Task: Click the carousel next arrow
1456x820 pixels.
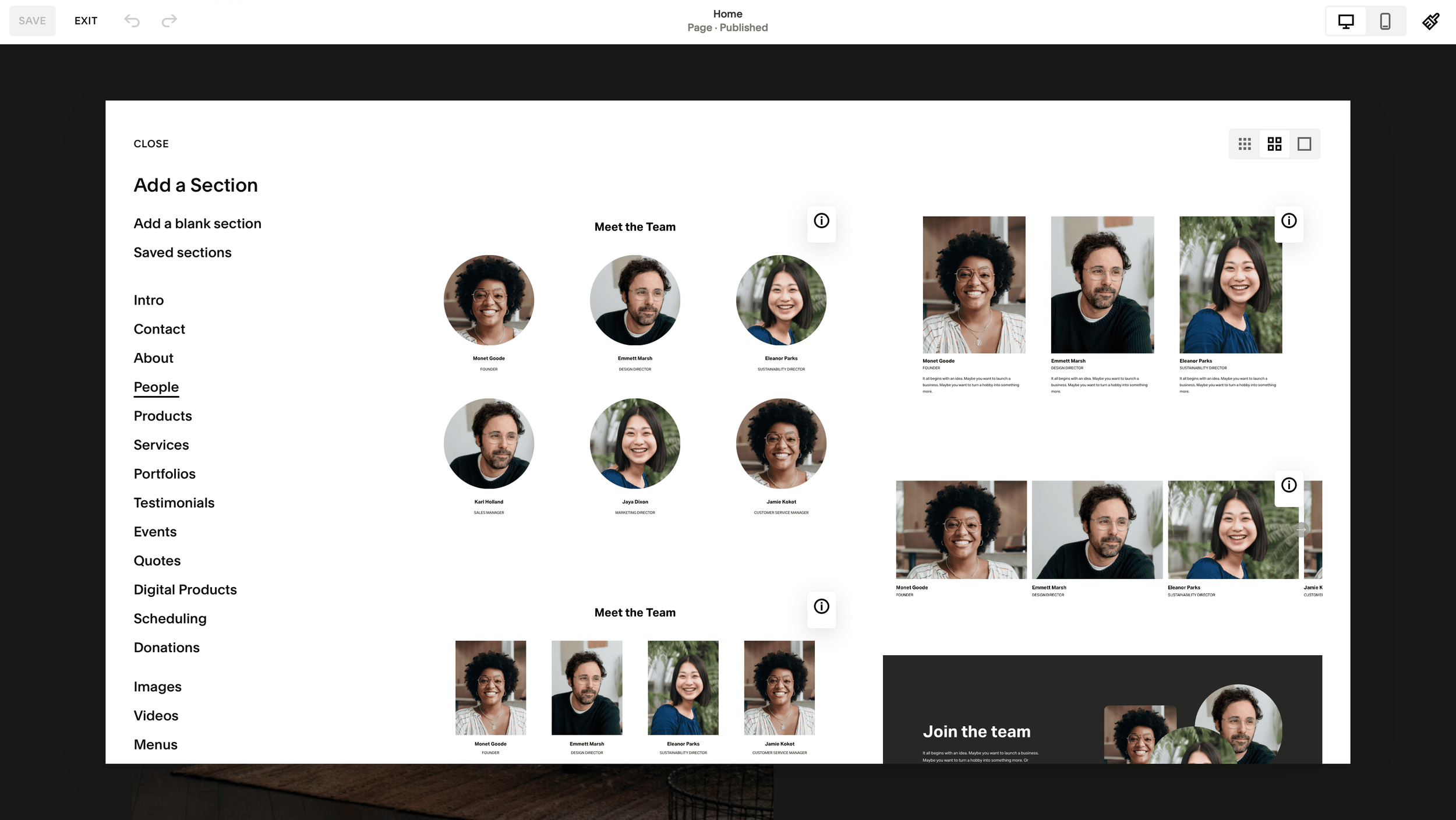Action: (1302, 530)
